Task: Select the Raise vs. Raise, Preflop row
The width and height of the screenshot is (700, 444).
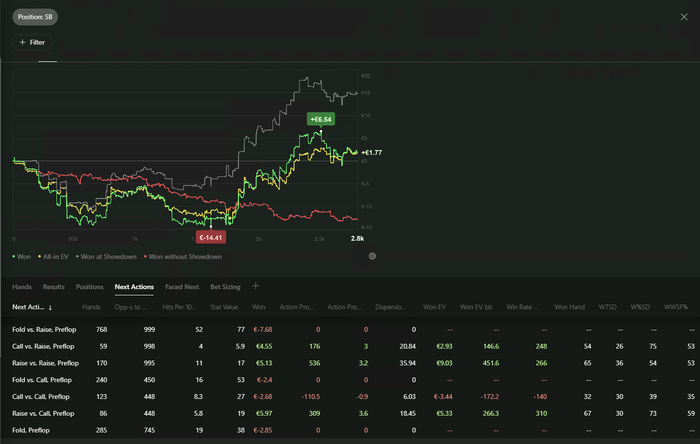Action: [350, 363]
